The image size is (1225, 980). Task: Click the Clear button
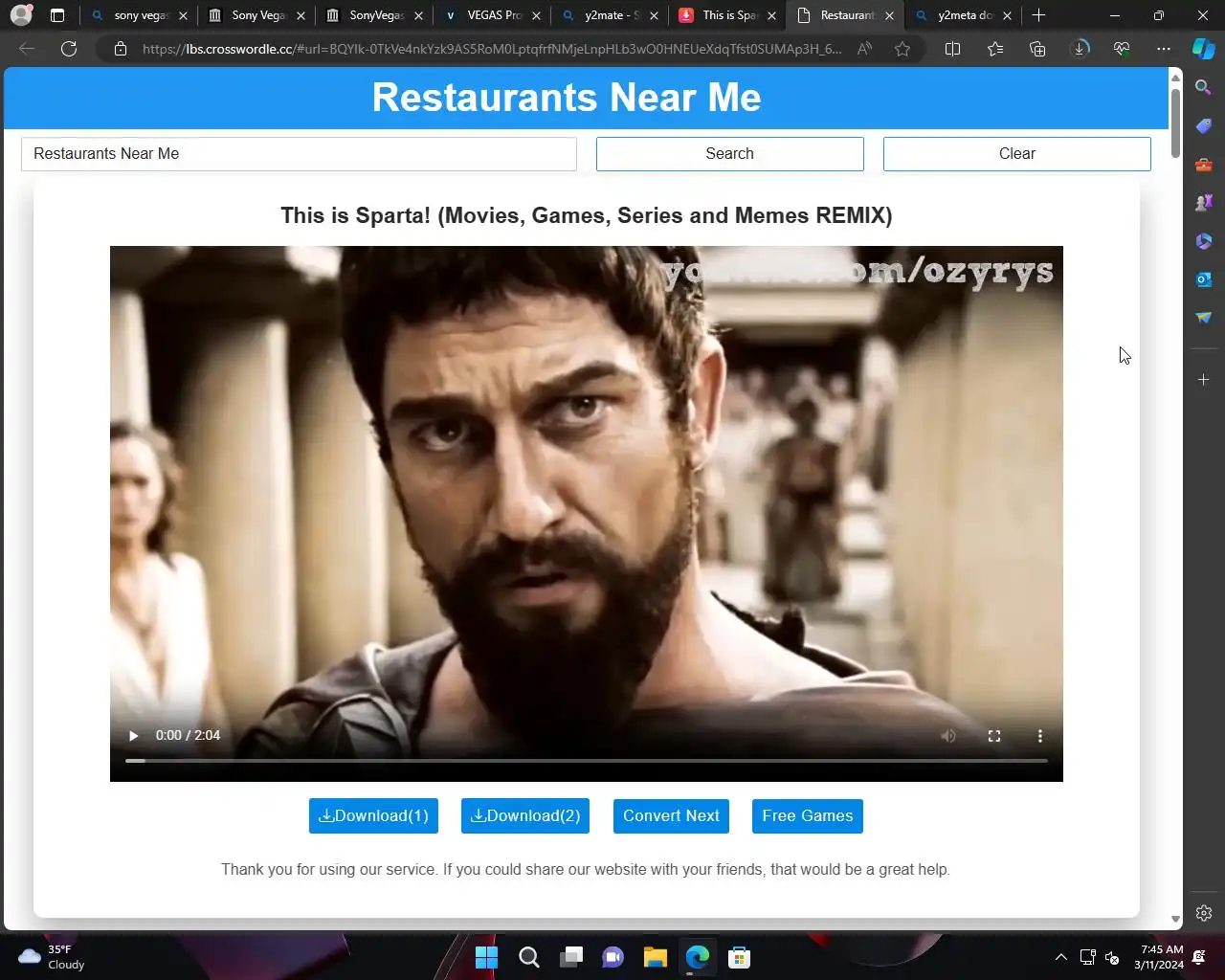point(1016,154)
